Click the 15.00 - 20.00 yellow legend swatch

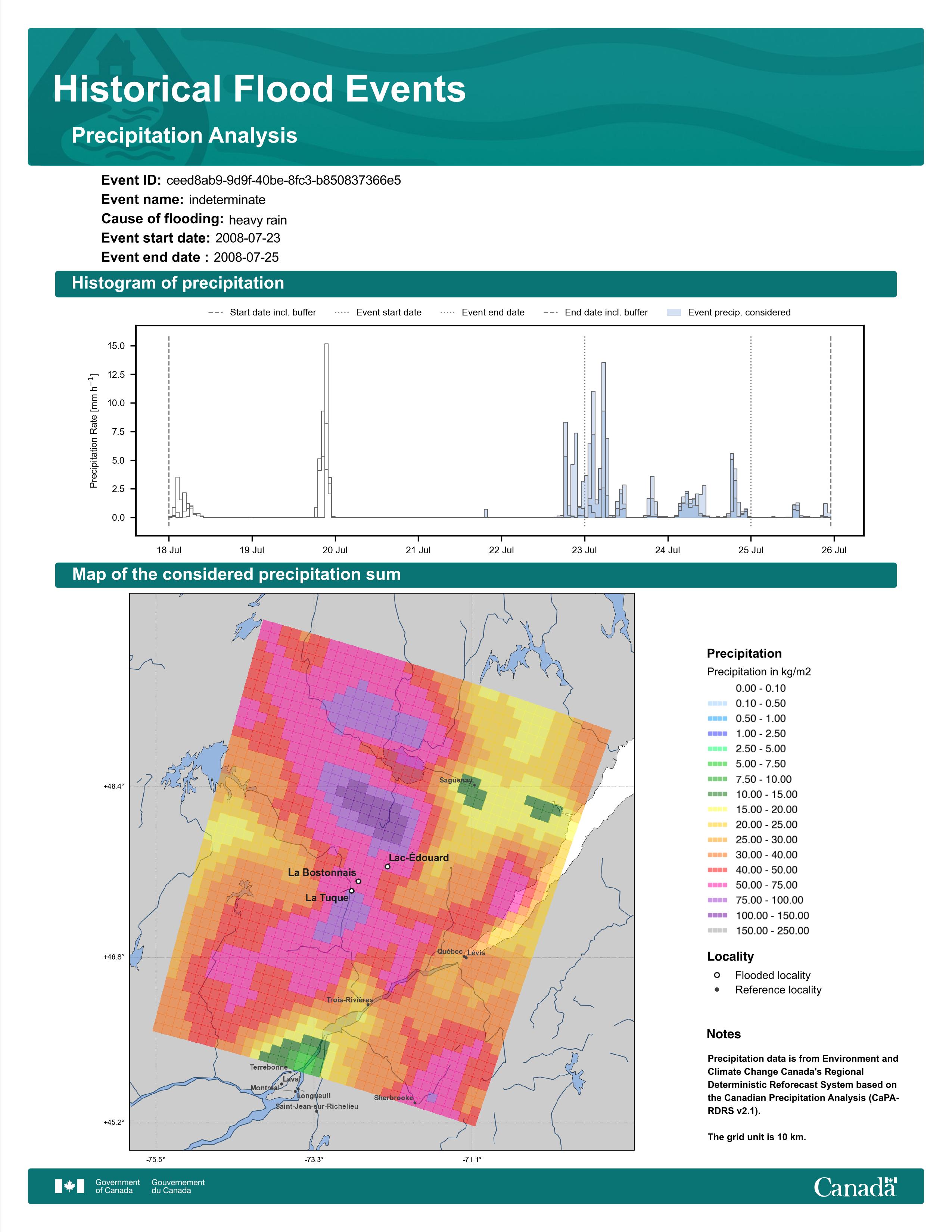[x=717, y=809]
